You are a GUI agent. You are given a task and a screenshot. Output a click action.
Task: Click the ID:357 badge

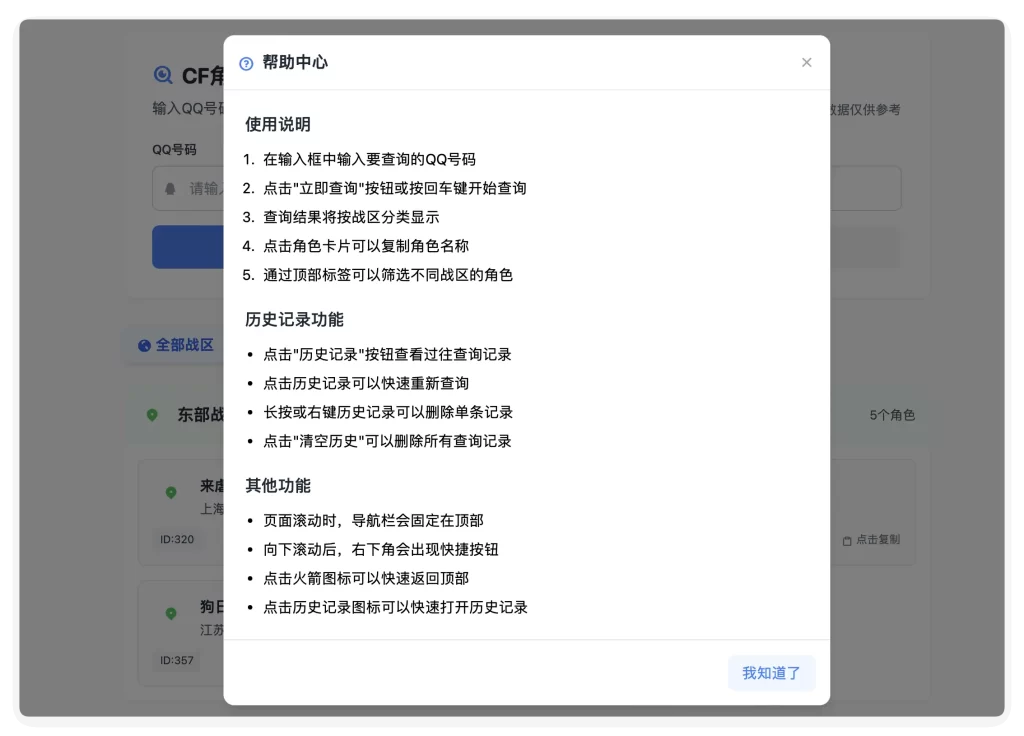(x=178, y=660)
